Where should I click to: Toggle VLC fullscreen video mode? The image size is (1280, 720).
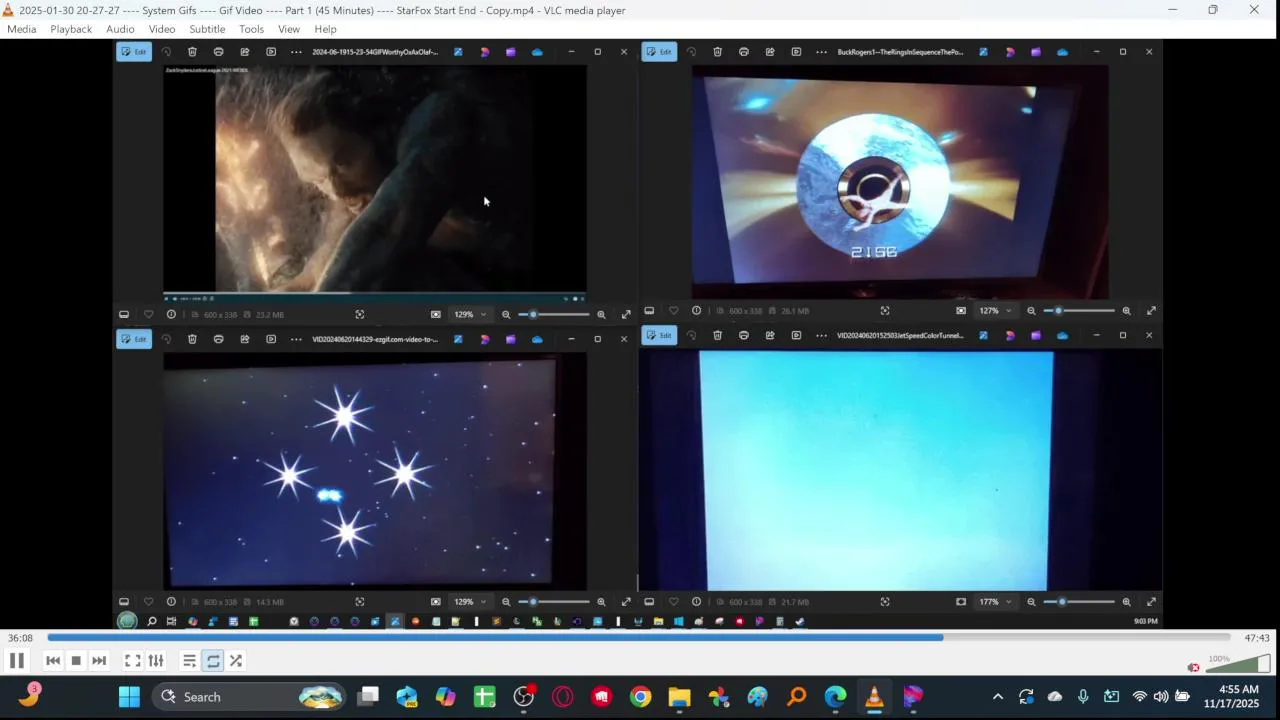132,661
